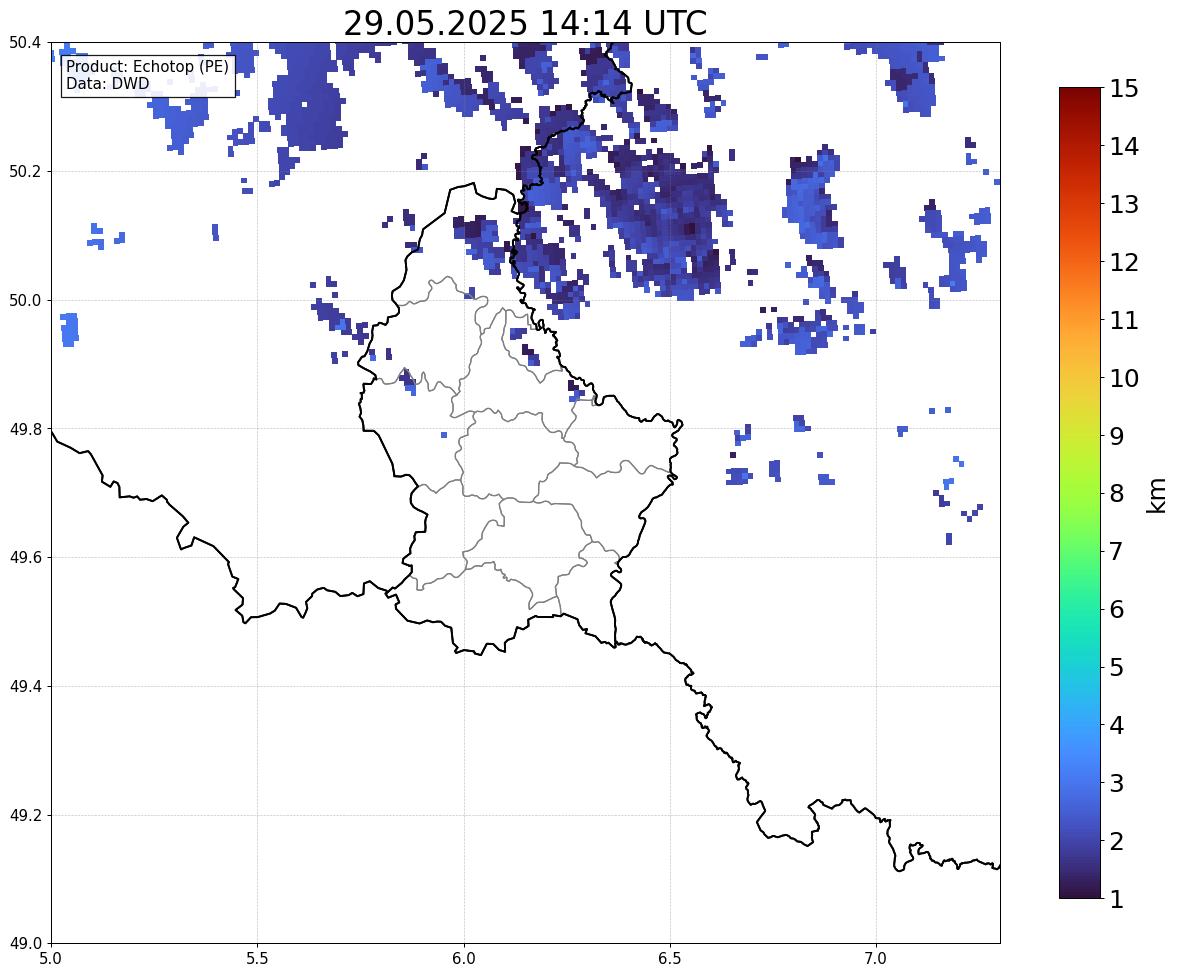Screen dimensions: 1178x976
Task: Click the title text 29.05.2025 14:14 UTC
Action: [525, 23]
